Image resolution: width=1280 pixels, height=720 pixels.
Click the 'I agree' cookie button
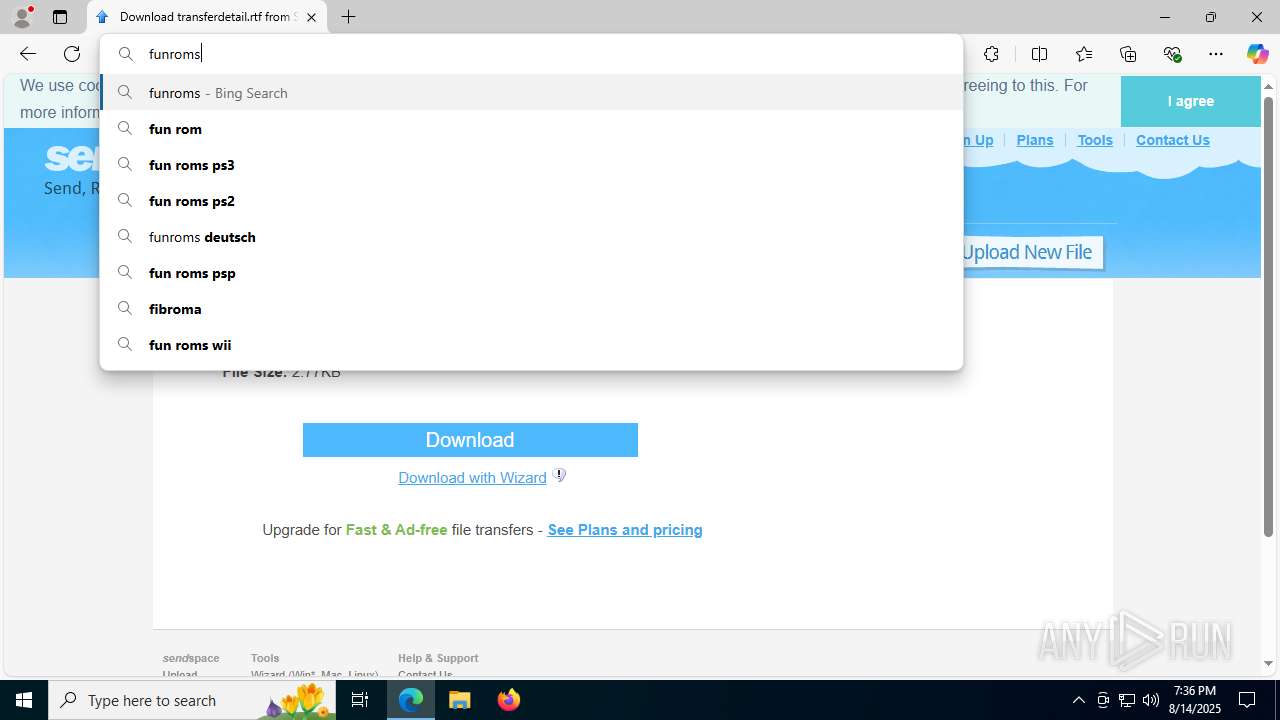(1190, 101)
